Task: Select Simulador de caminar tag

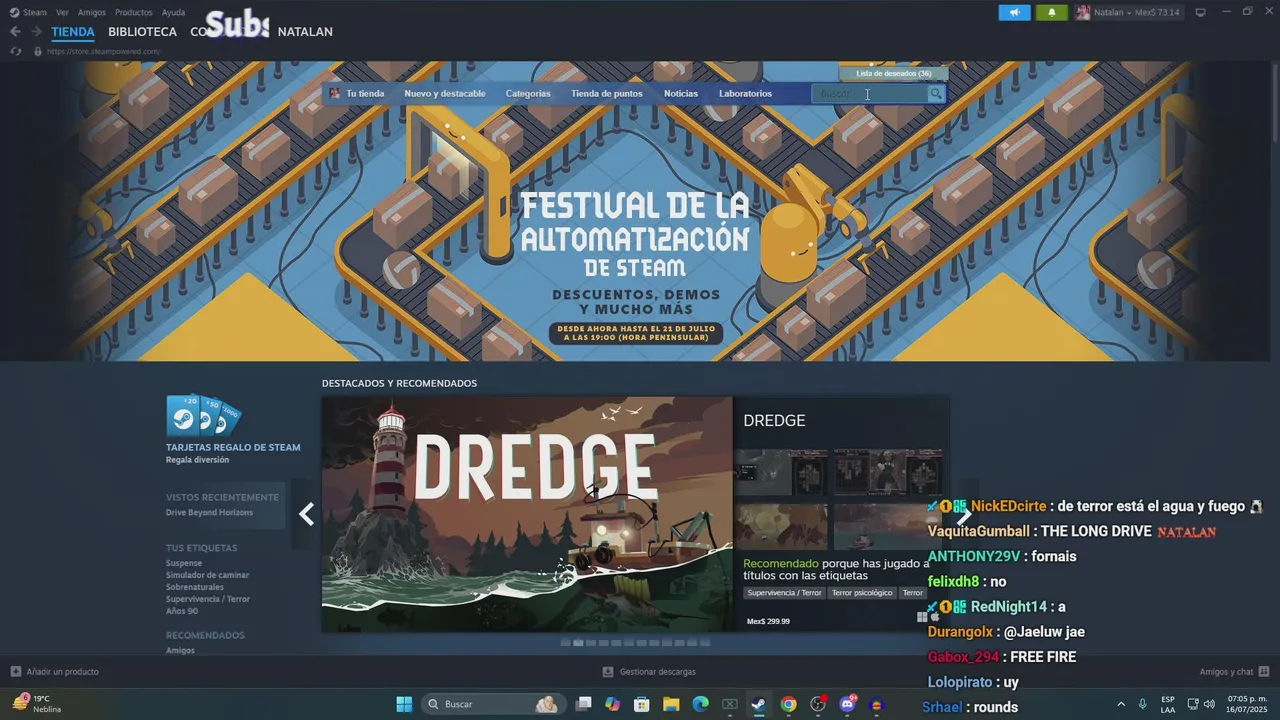Action: coord(208,575)
